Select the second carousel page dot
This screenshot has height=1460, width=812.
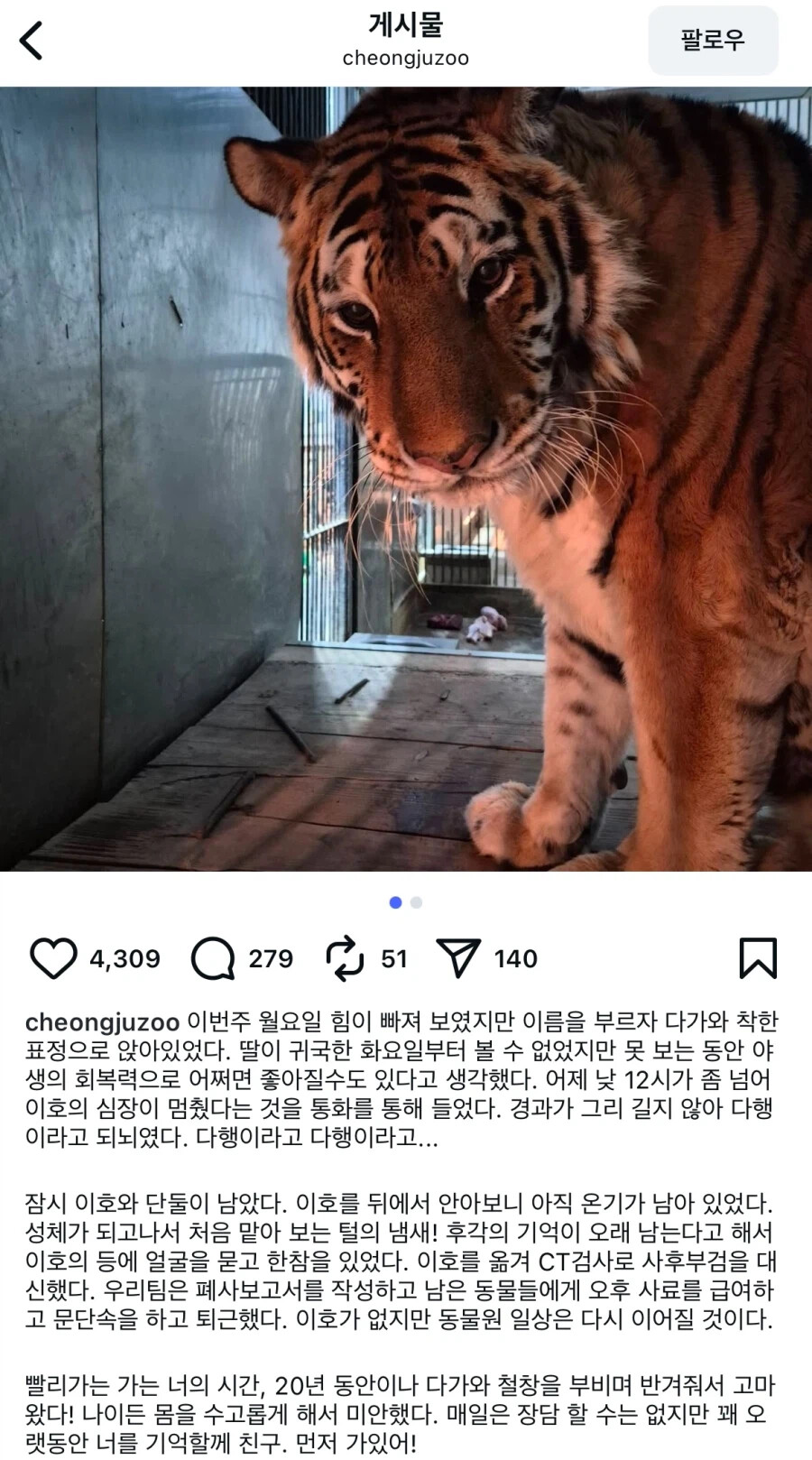pos(416,902)
